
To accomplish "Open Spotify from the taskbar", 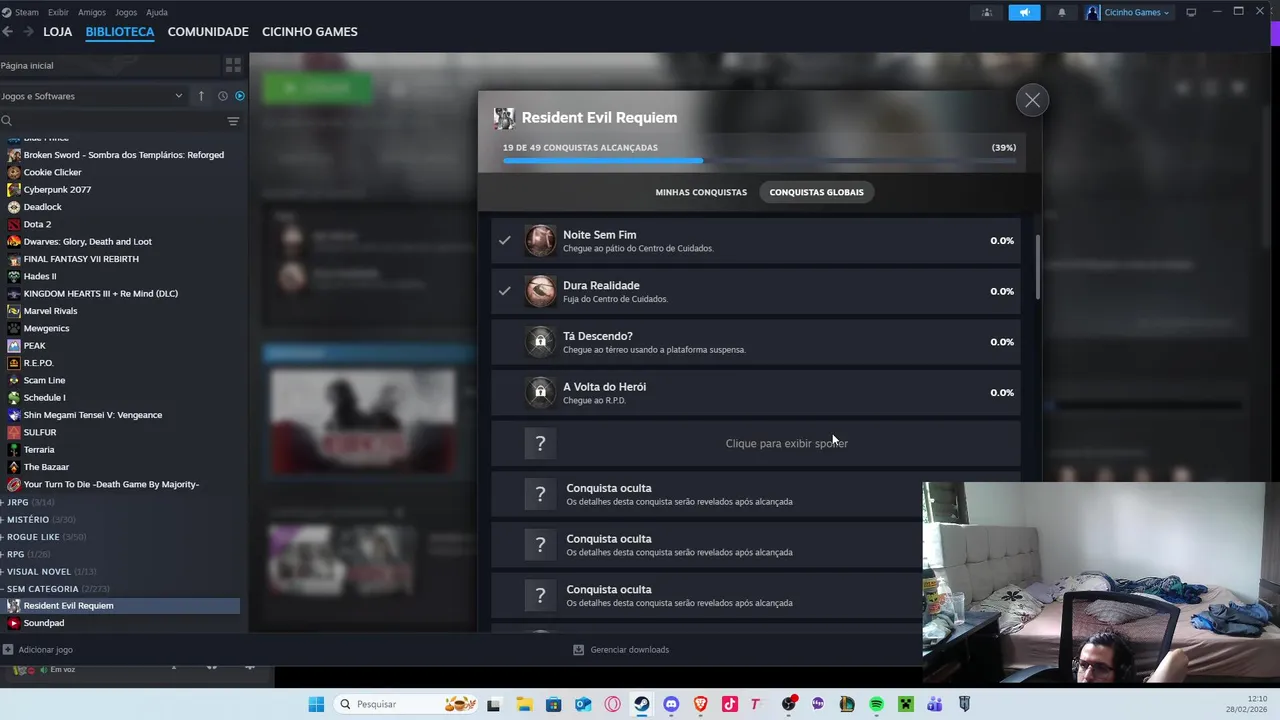I will click(876, 704).
